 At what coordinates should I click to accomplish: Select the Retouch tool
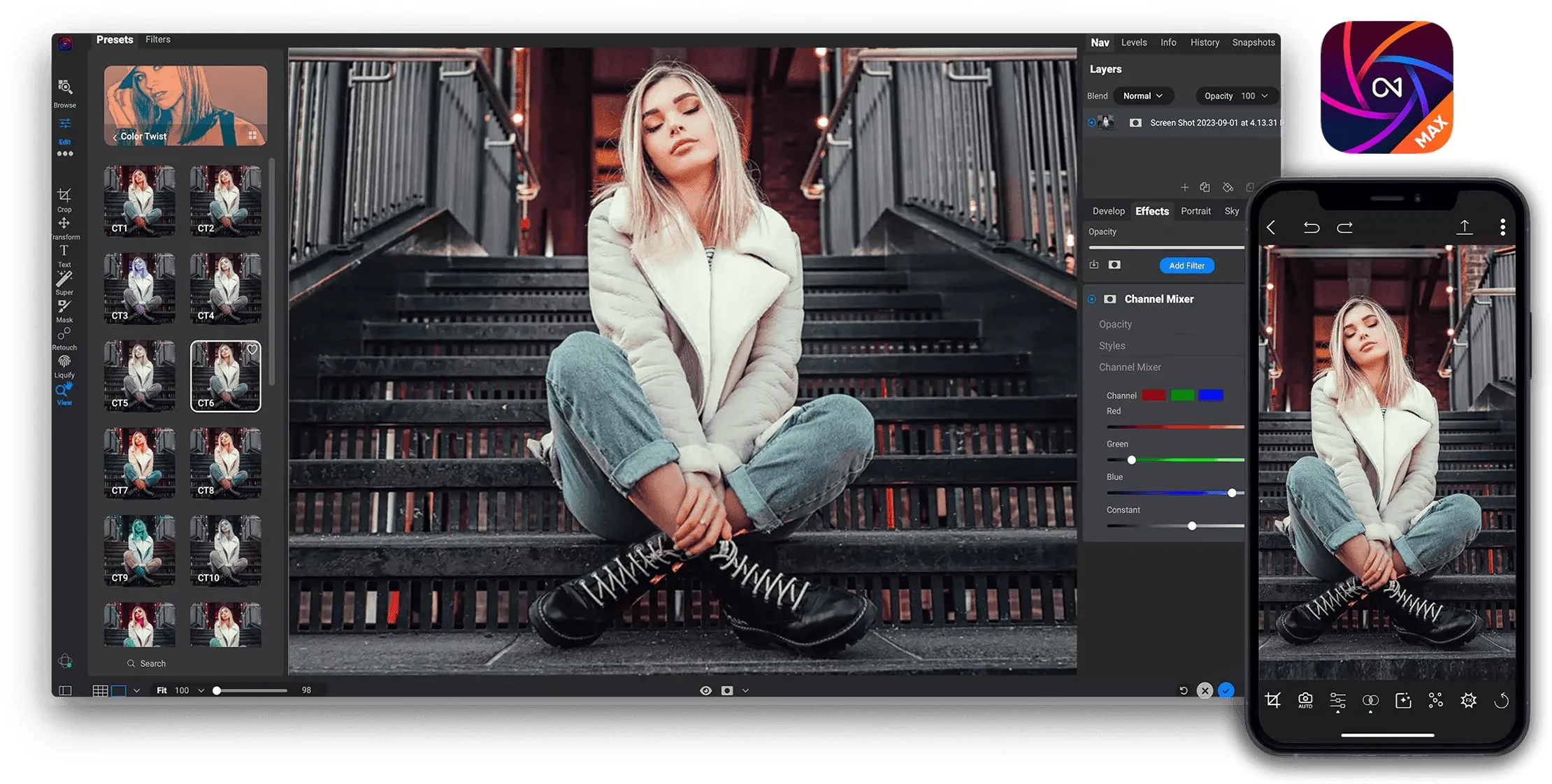tap(64, 338)
